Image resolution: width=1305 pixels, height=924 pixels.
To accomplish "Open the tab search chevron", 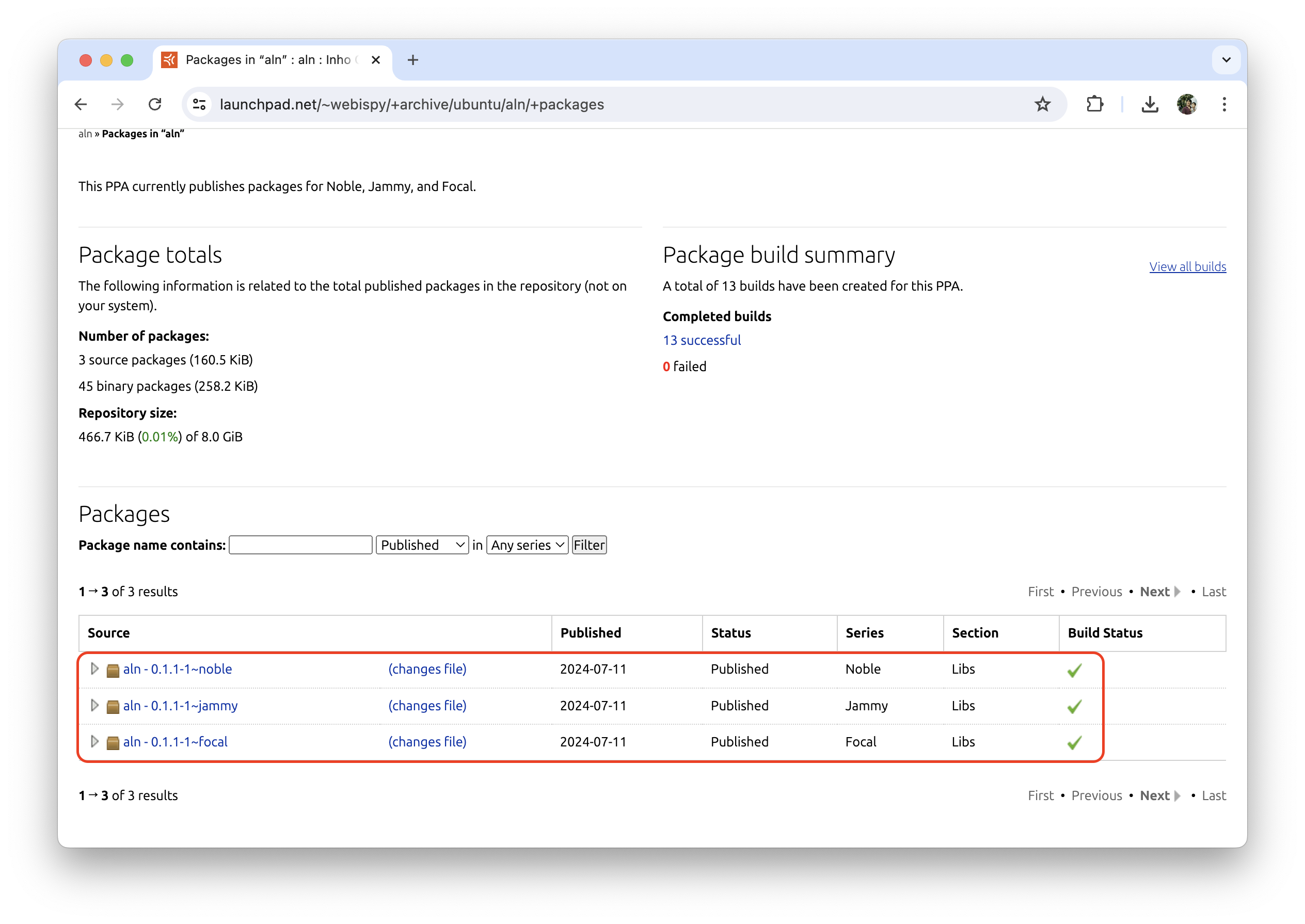I will [x=1226, y=60].
